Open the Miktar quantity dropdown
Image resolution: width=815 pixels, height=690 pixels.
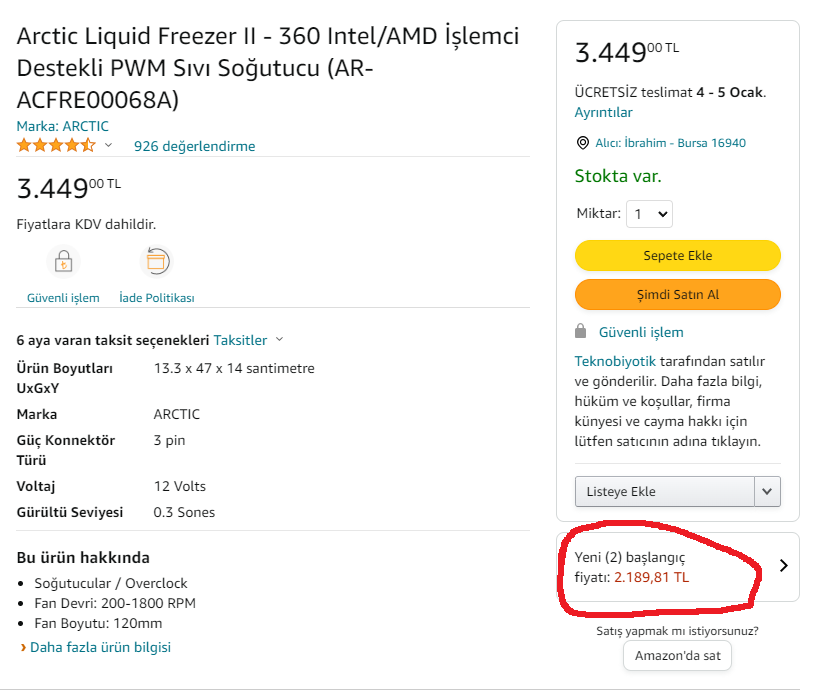click(x=649, y=214)
